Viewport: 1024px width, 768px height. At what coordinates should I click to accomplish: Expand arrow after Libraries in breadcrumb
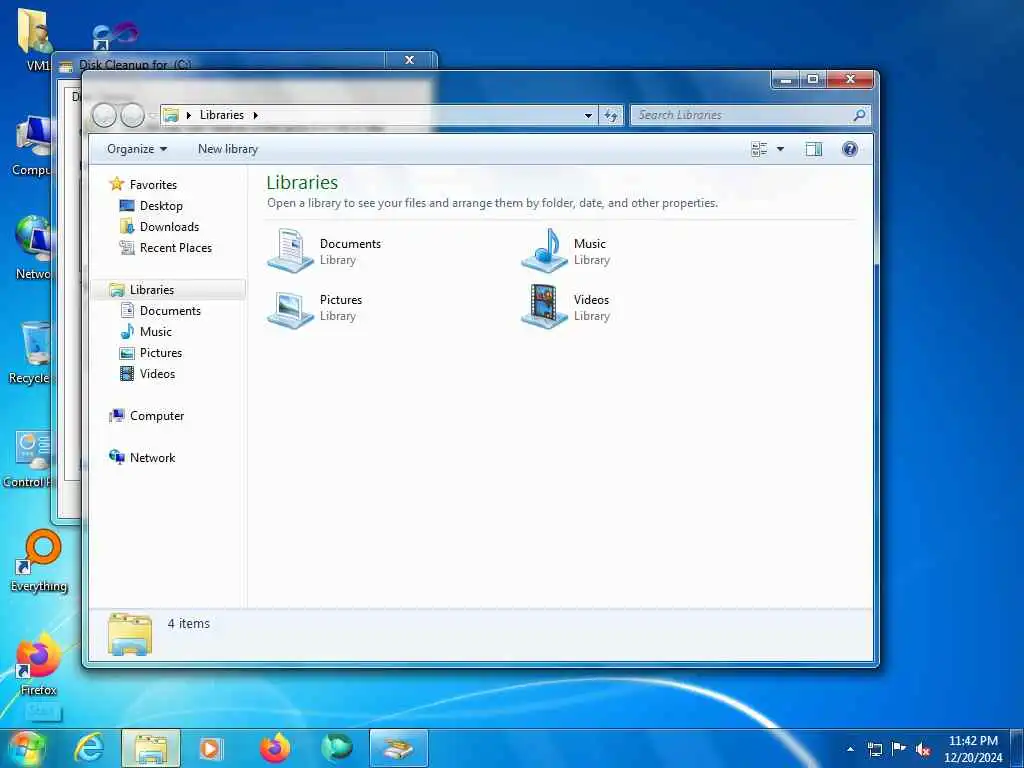255,116
